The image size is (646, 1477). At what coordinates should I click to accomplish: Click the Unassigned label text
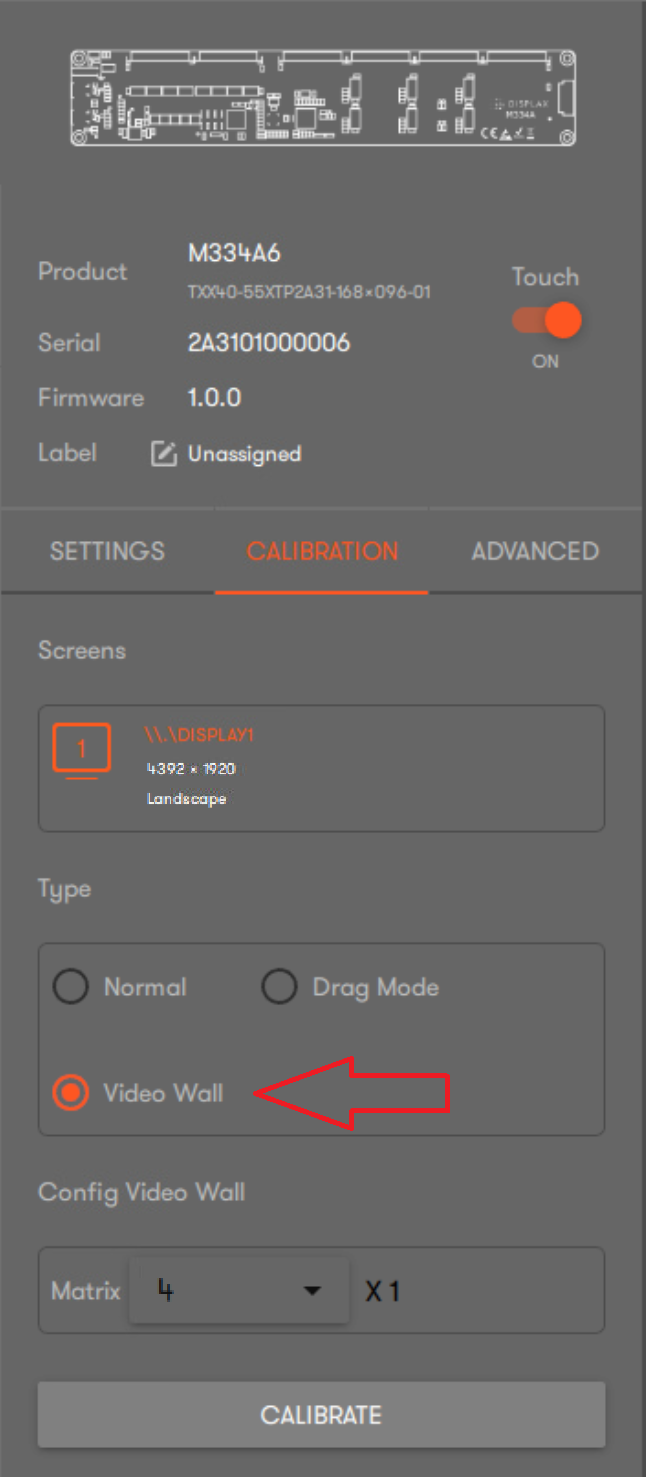click(244, 454)
